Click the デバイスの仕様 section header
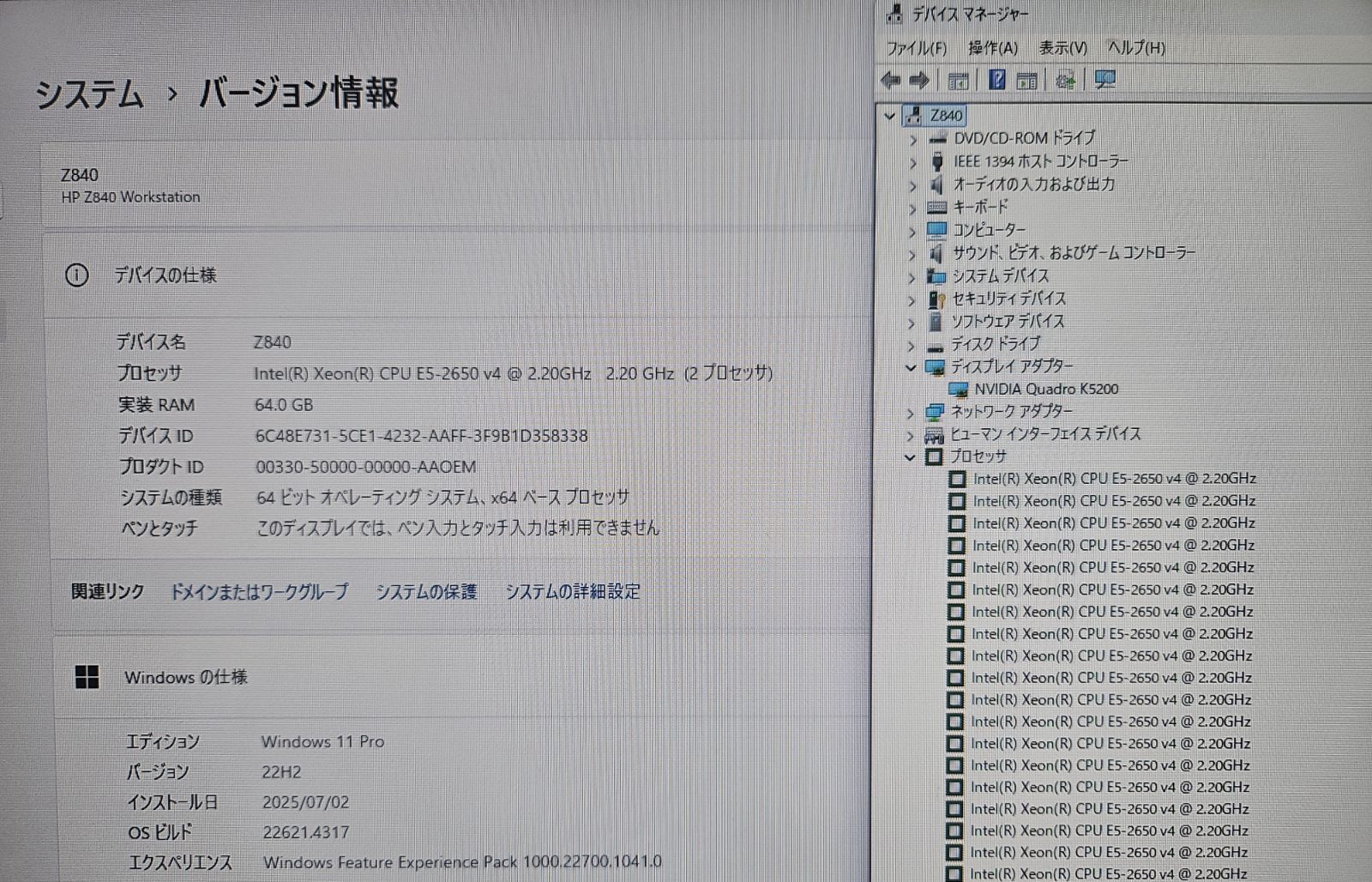 (x=165, y=275)
